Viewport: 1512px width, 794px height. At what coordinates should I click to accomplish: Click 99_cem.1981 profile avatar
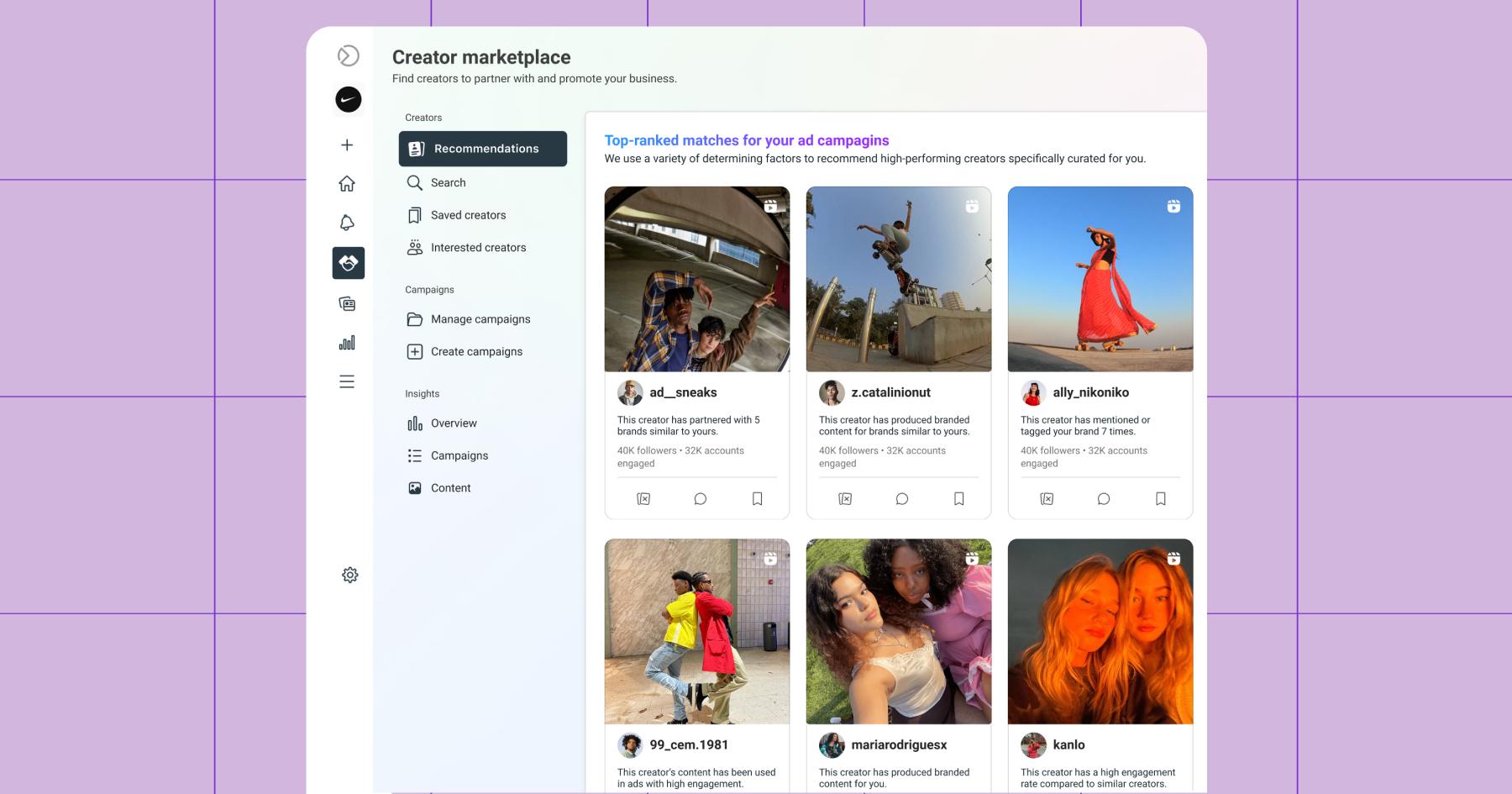coord(630,744)
